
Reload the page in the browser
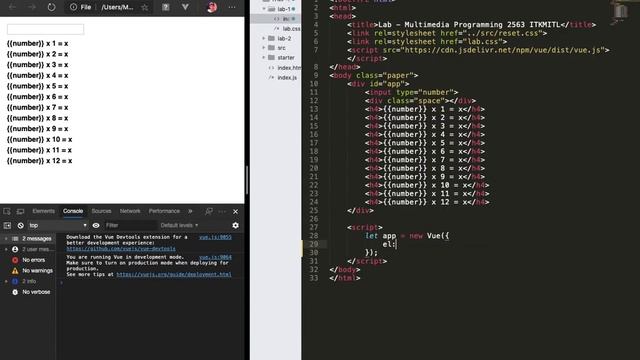(51, 7)
